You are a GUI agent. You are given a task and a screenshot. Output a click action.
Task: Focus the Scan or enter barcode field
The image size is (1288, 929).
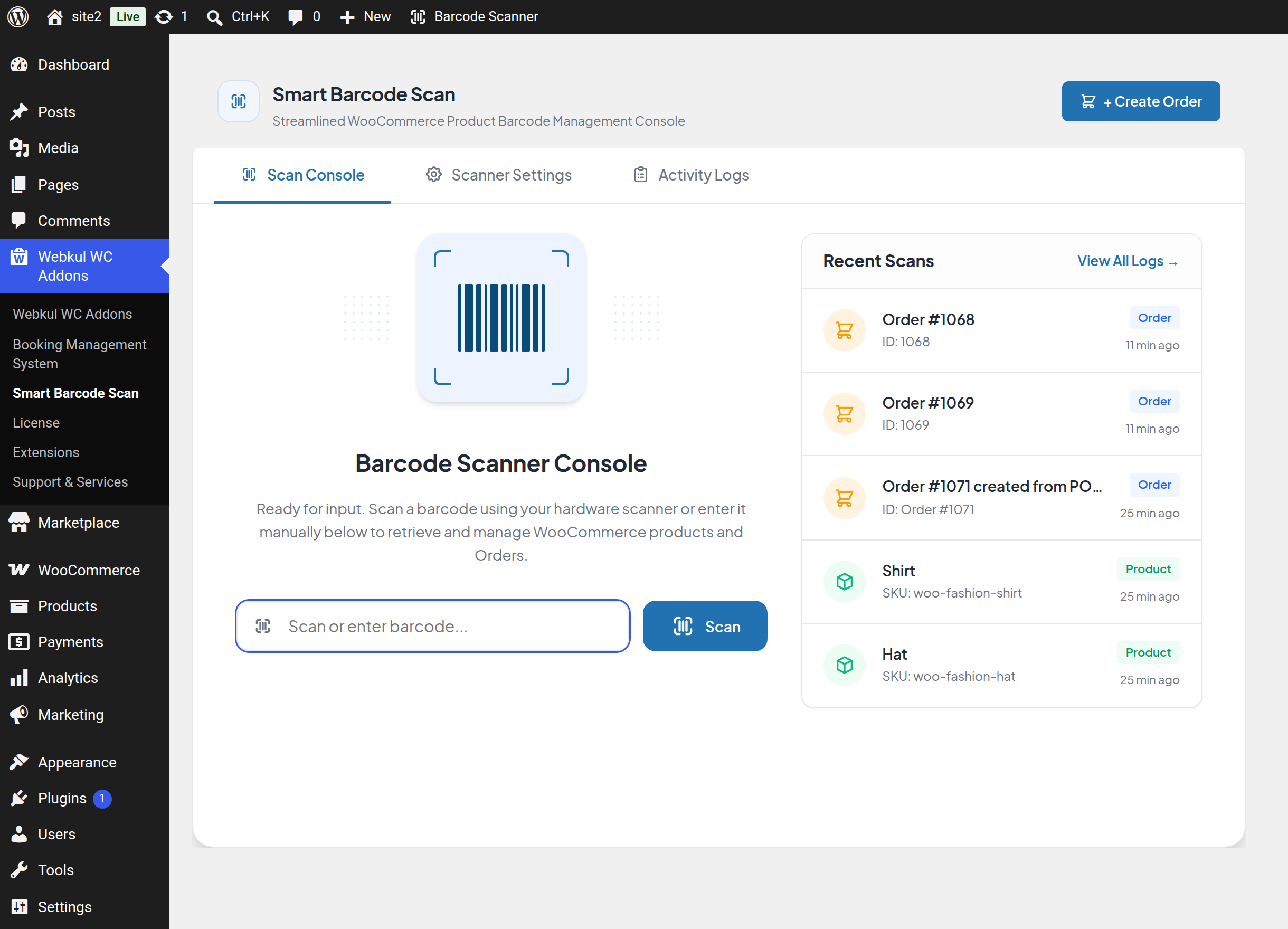point(433,626)
